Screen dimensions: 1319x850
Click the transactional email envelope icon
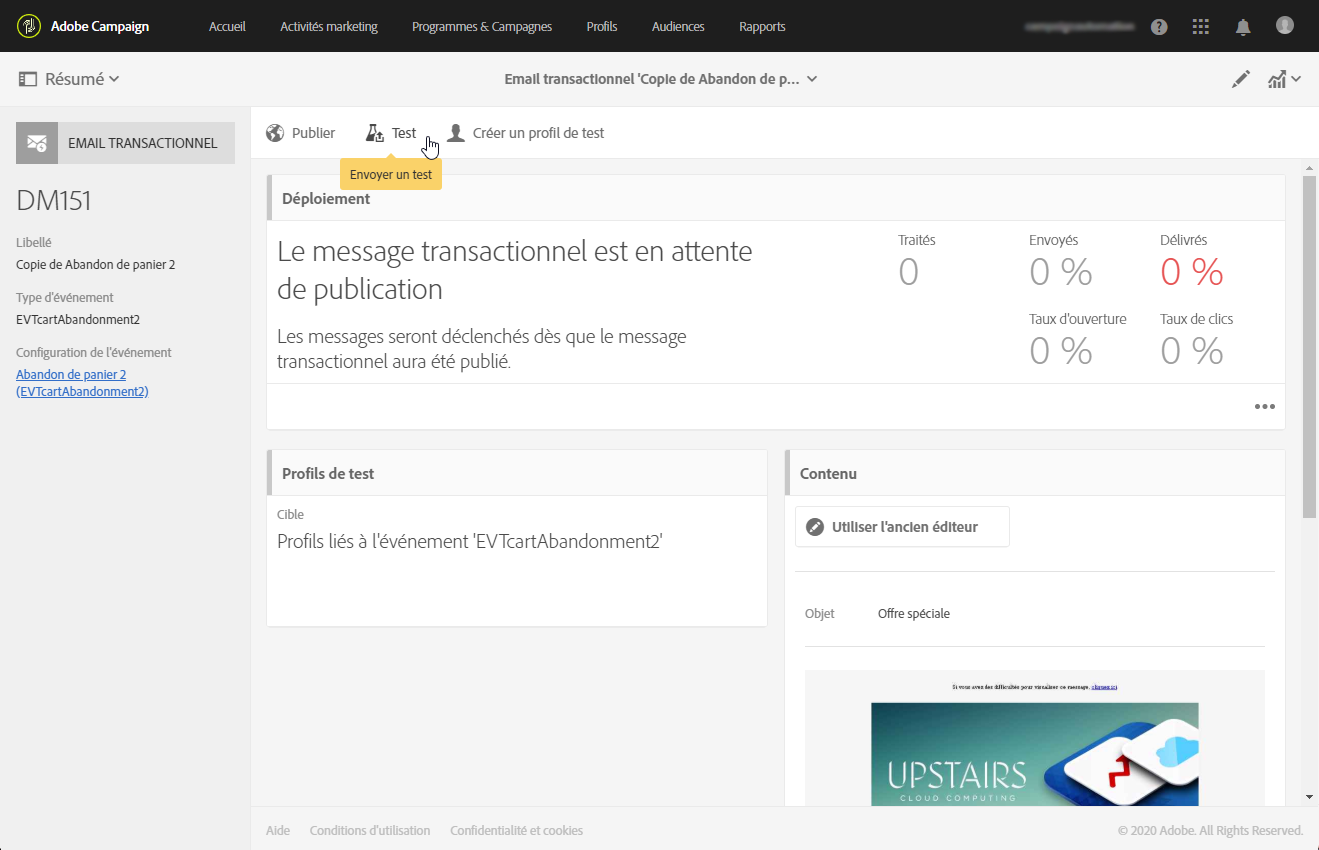coord(37,143)
